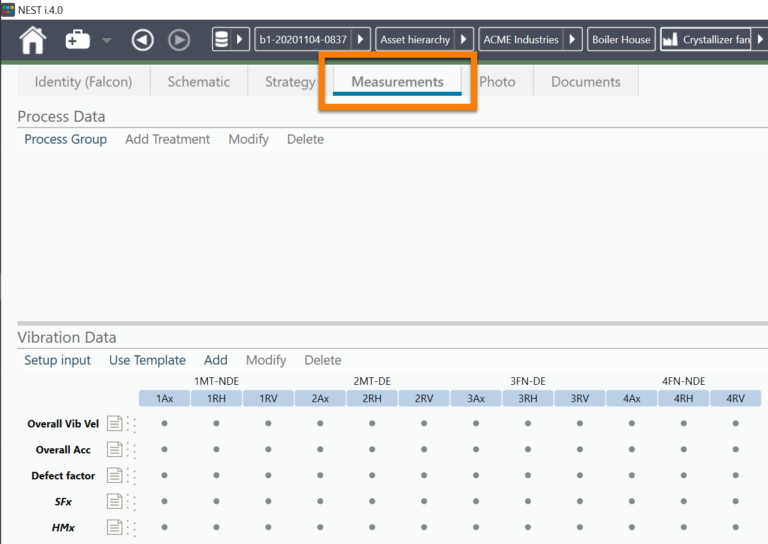Open document icon for Defect factor row

(x=114, y=476)
